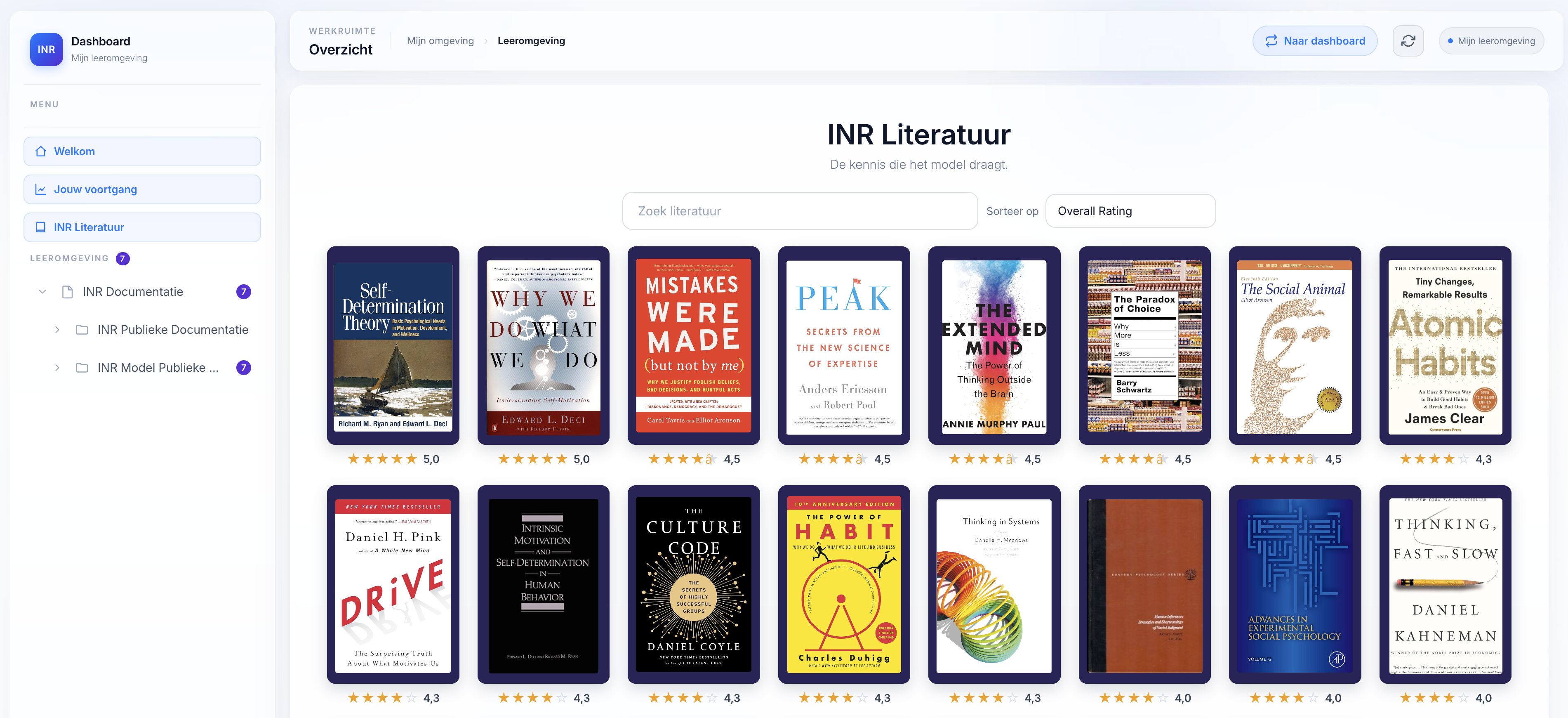Image resolution: width=1568 pixels, height=718 pixels.
Task: Click the 7 badge on INR Model Publieke
Action: pyautogui.click(x=243, y=368)
